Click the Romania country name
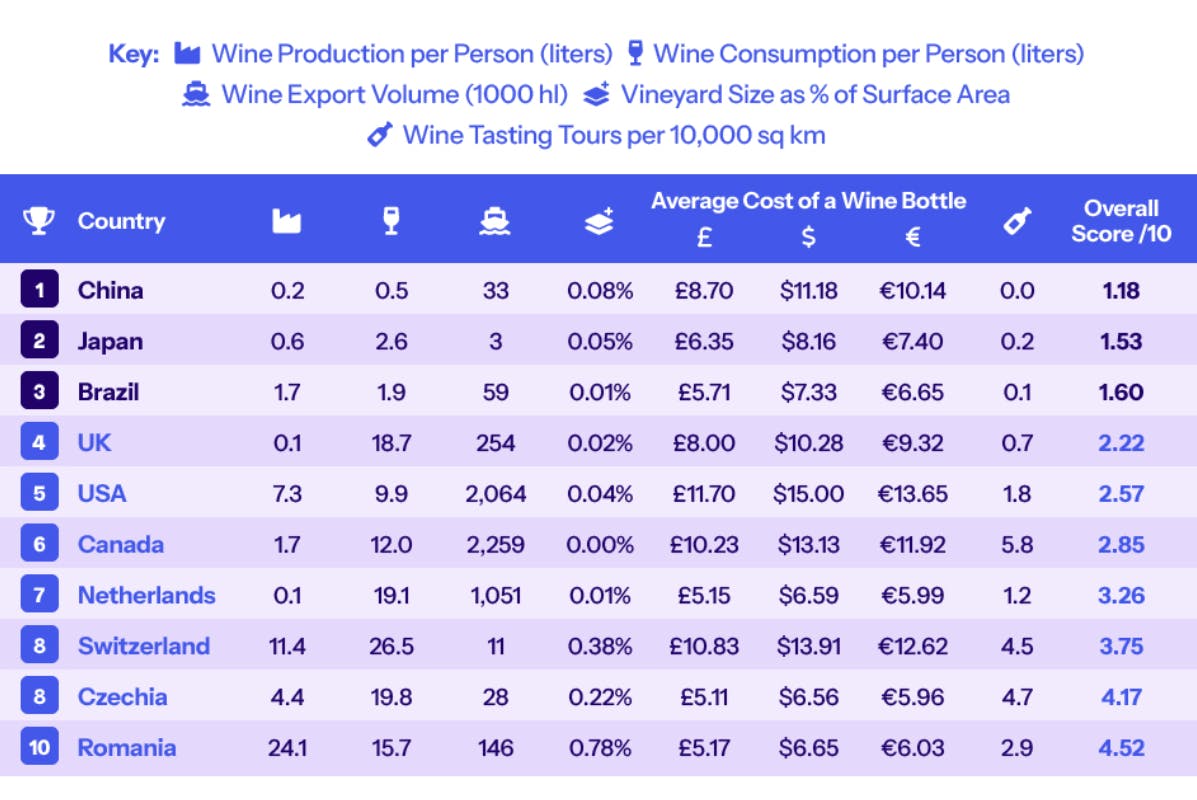 coord(127,748)
